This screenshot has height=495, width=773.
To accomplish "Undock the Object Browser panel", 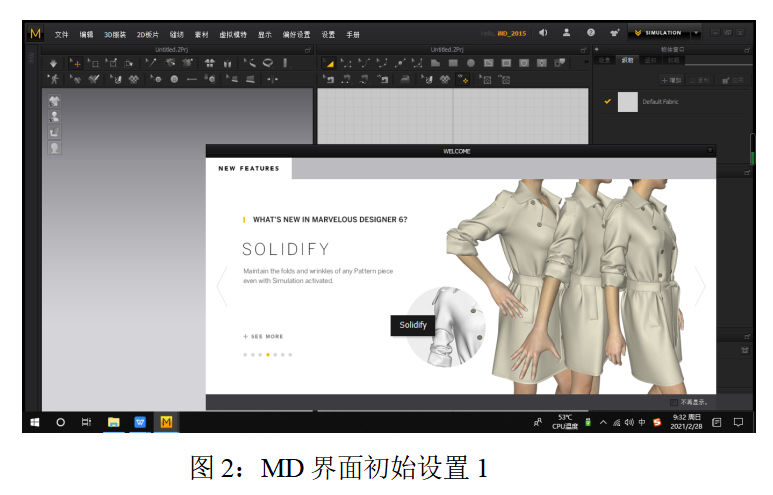I will pyautogui.click(x=747, y=50).
